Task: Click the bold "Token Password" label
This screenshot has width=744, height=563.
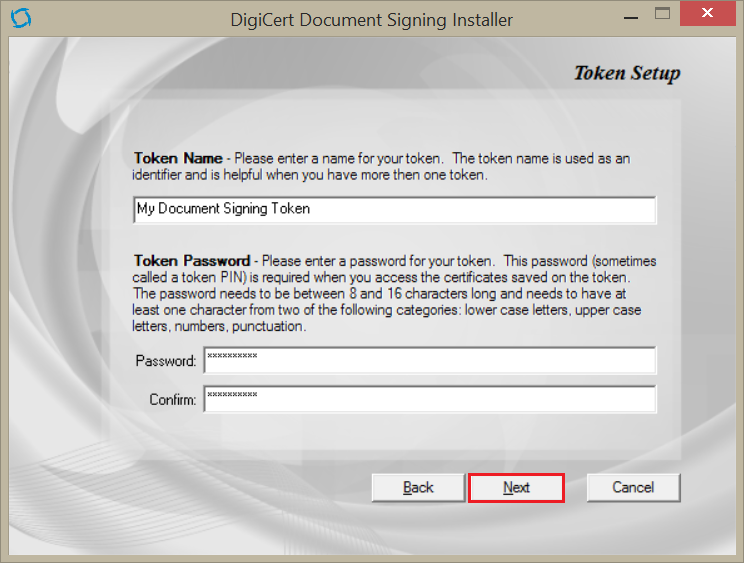Action: [x=191, y=261]
